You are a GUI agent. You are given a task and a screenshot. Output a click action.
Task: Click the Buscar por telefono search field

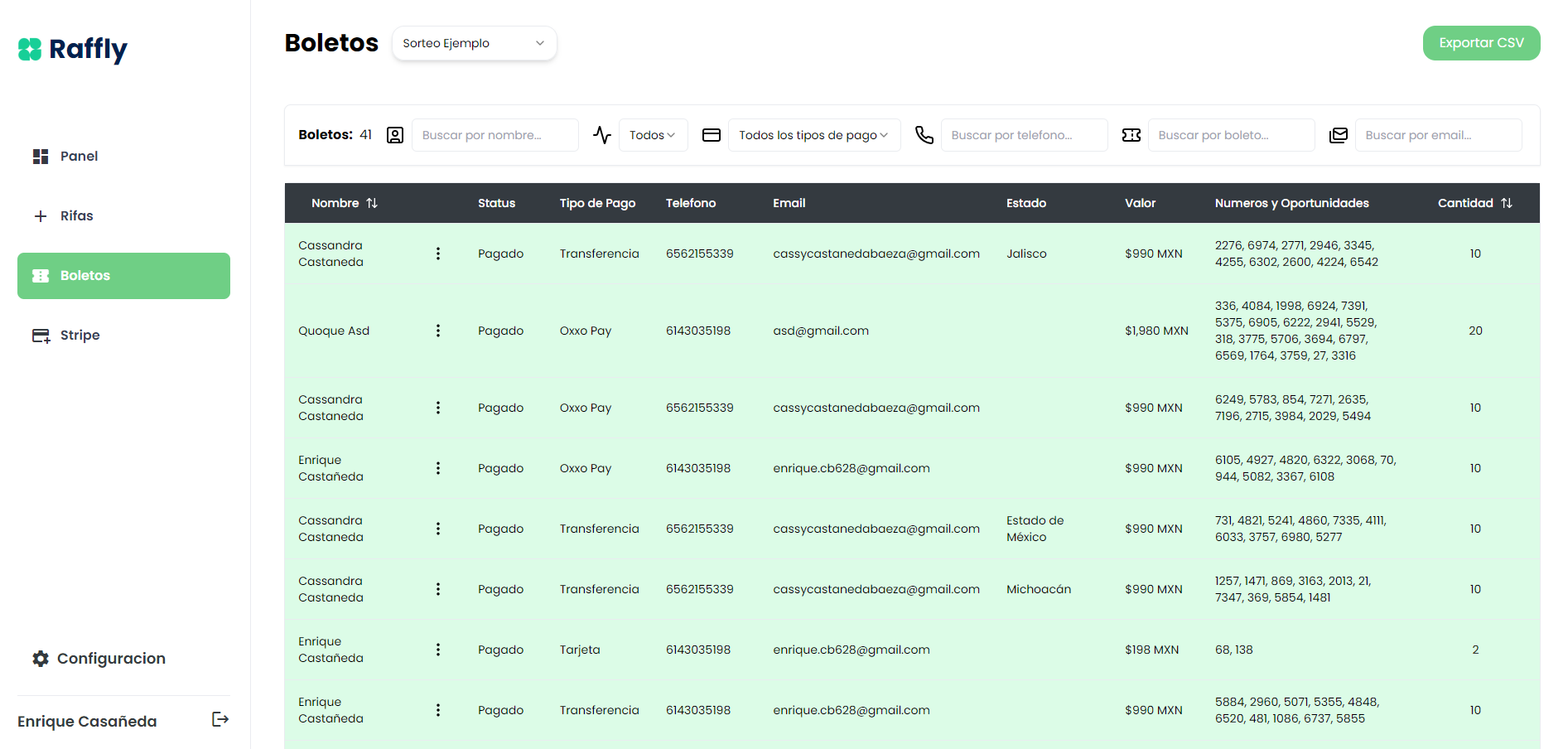tap(1024, 135)
